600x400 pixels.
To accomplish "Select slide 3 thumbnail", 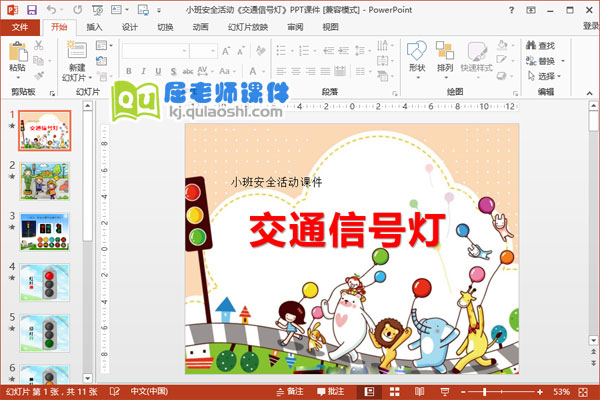I will pyautogui.click(x=45, y=232).
